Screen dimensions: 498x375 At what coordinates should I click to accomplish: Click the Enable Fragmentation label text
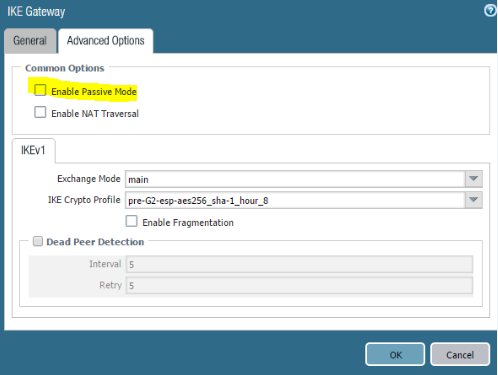coord(188,223)
